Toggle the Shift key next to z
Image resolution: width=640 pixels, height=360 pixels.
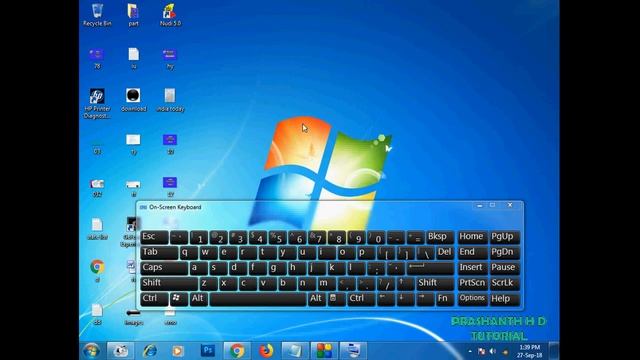[x=169, y=283]
